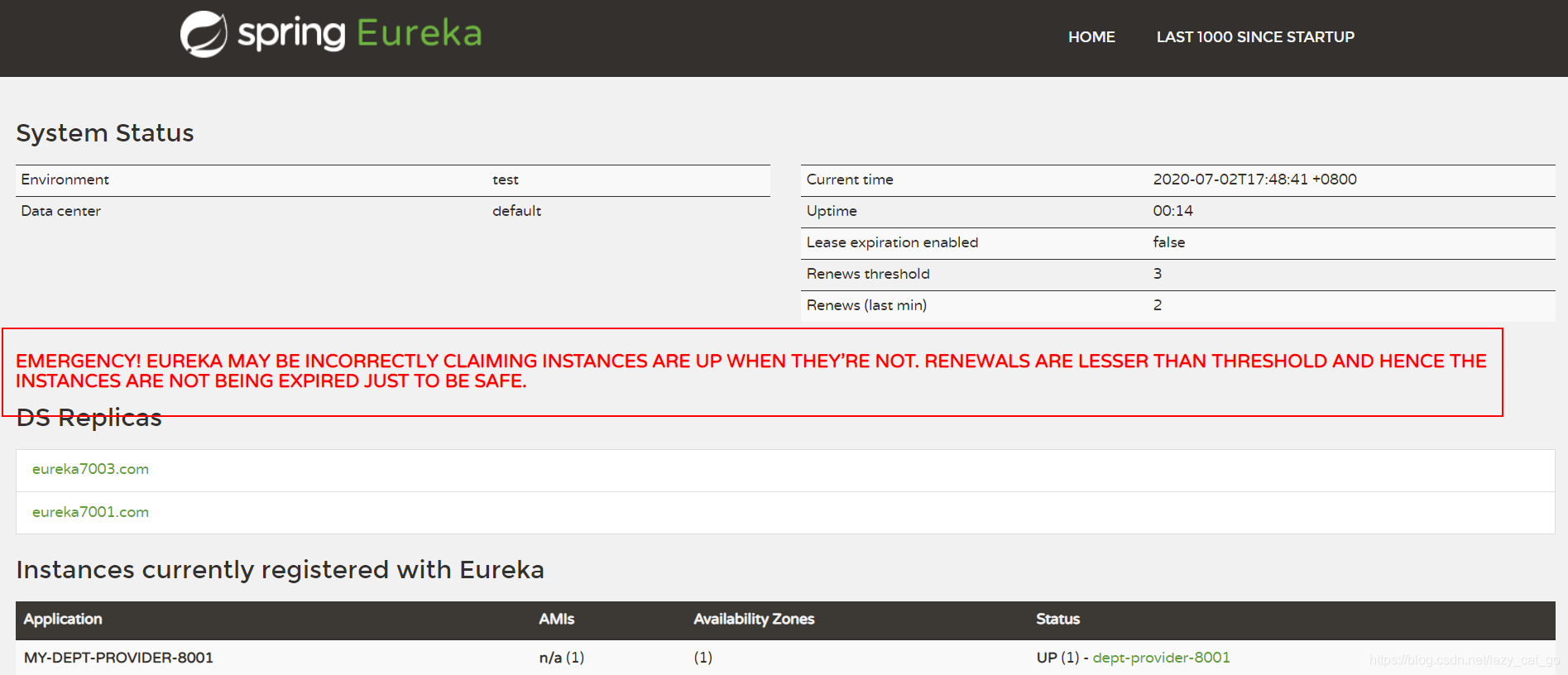Screen dimensions: 1568x675
Task: Select the DS Replicas heading
Action: point(89,418)
